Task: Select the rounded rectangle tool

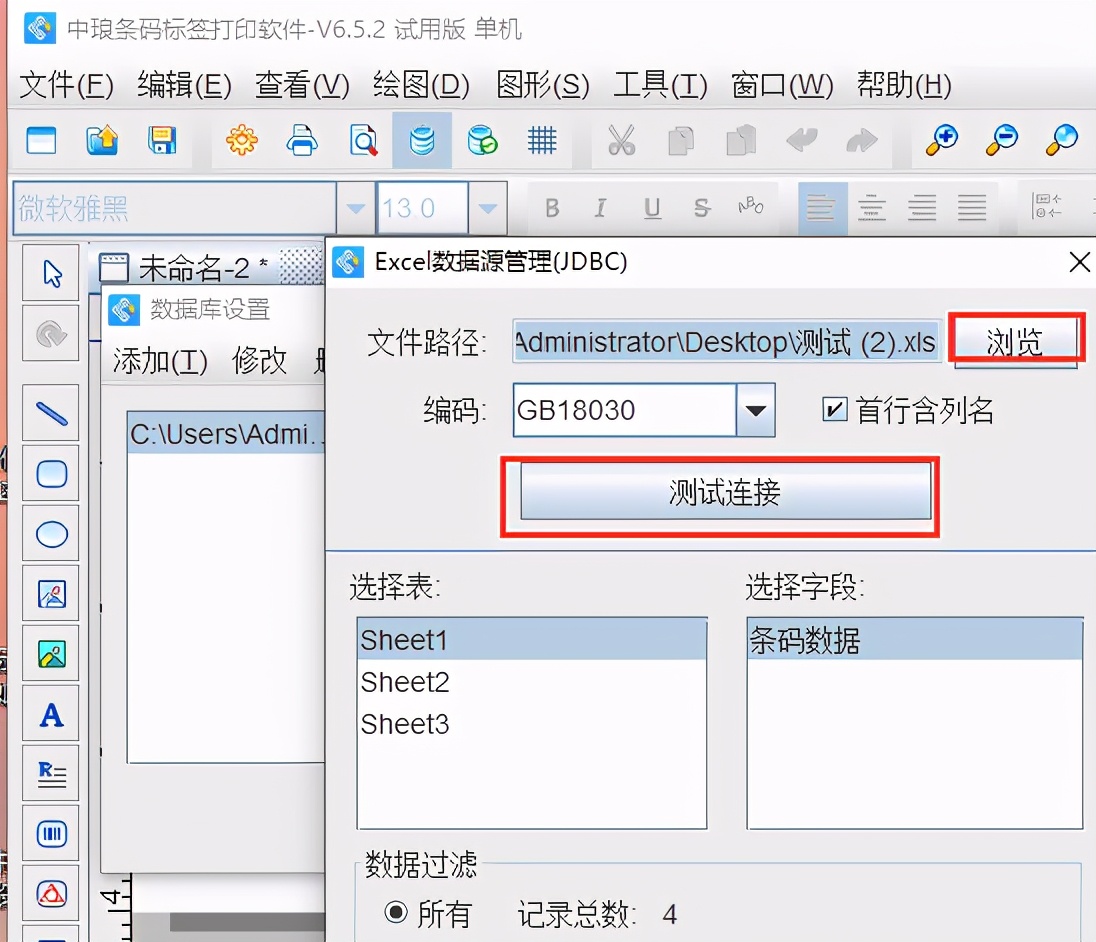Action: 51,474
